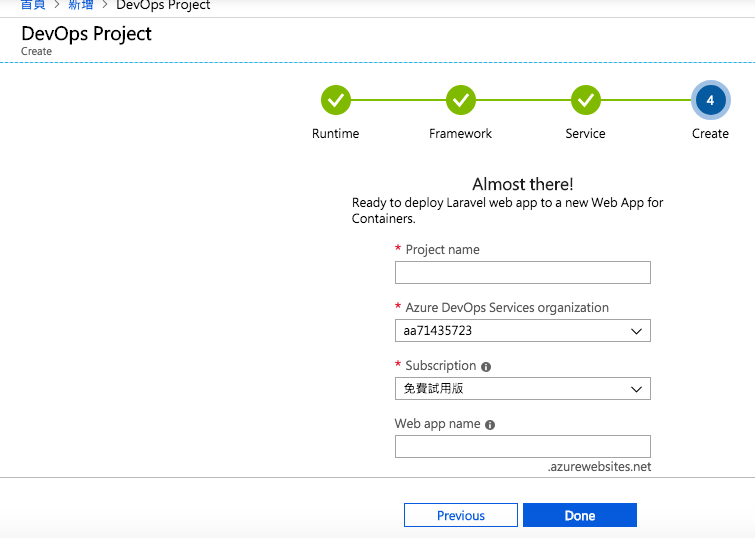755x538 pixels.
Task: Click the Previous button
Action: [461, 515]
